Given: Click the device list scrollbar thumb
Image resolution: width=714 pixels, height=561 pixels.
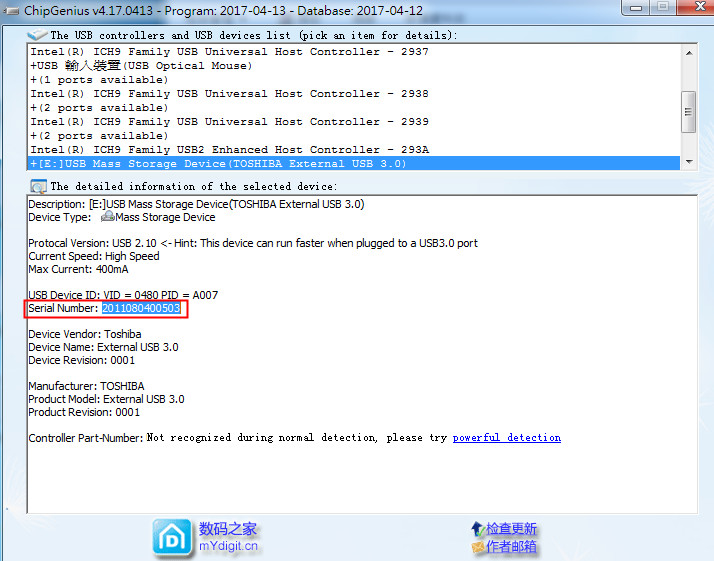Looking at the screenshot, I should [688, 112].
